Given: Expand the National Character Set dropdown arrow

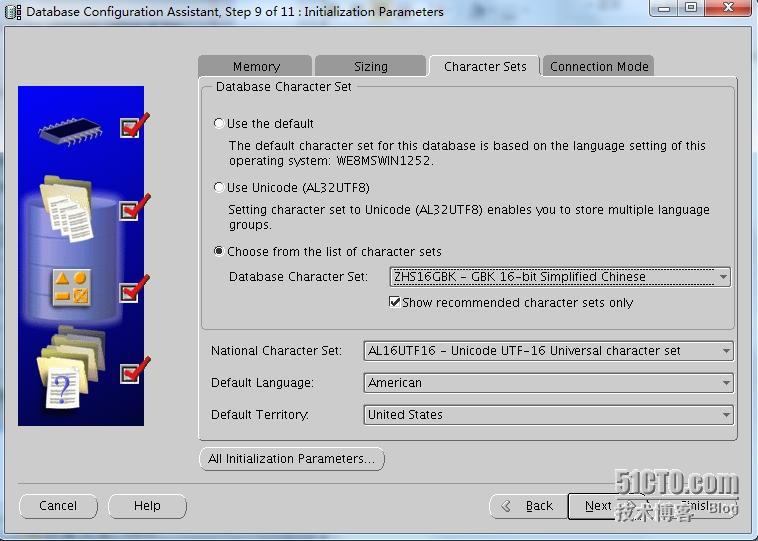Looking at the screenshot, I should coord(726,351).
